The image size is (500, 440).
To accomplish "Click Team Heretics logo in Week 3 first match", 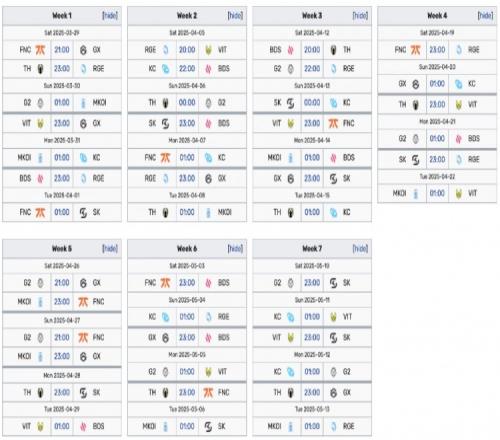I will [333, 50].
